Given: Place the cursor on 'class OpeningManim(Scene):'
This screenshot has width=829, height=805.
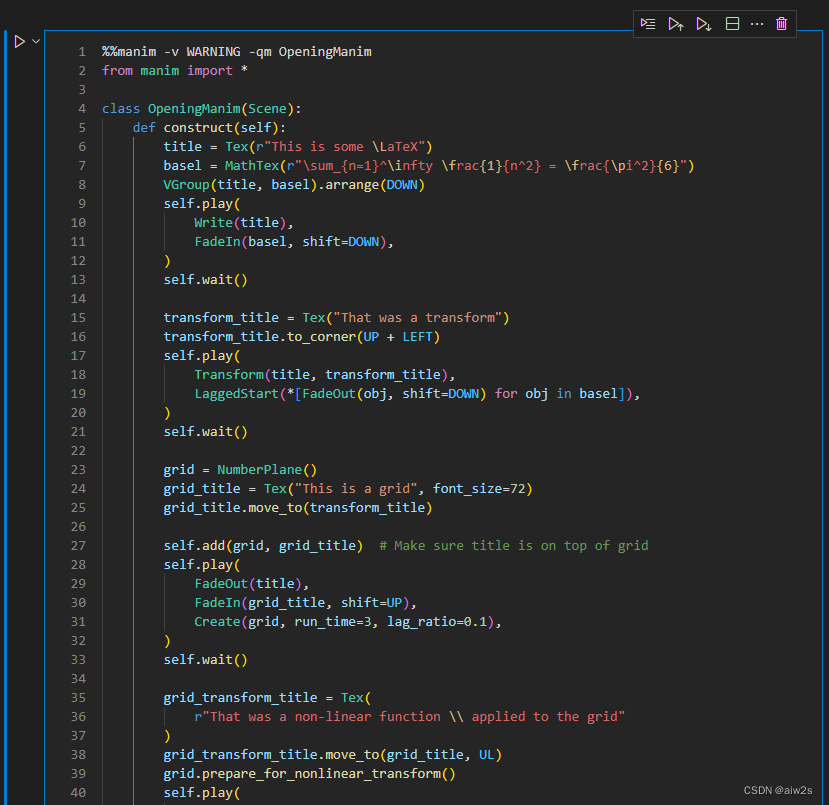Looking at the screenshot, I should 201,109.
